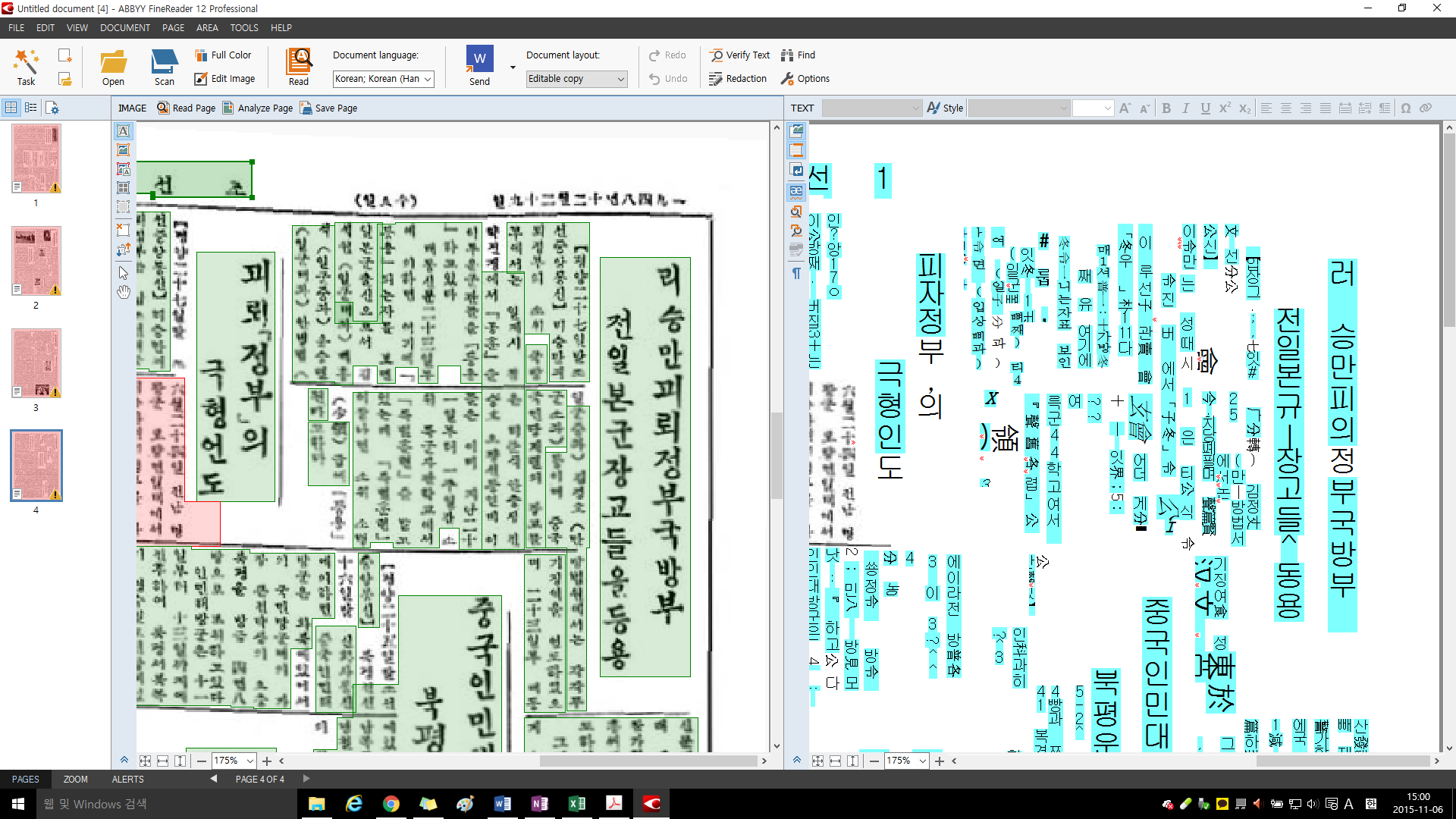Switch Pages pane to details list view

(x=31, y=108)
